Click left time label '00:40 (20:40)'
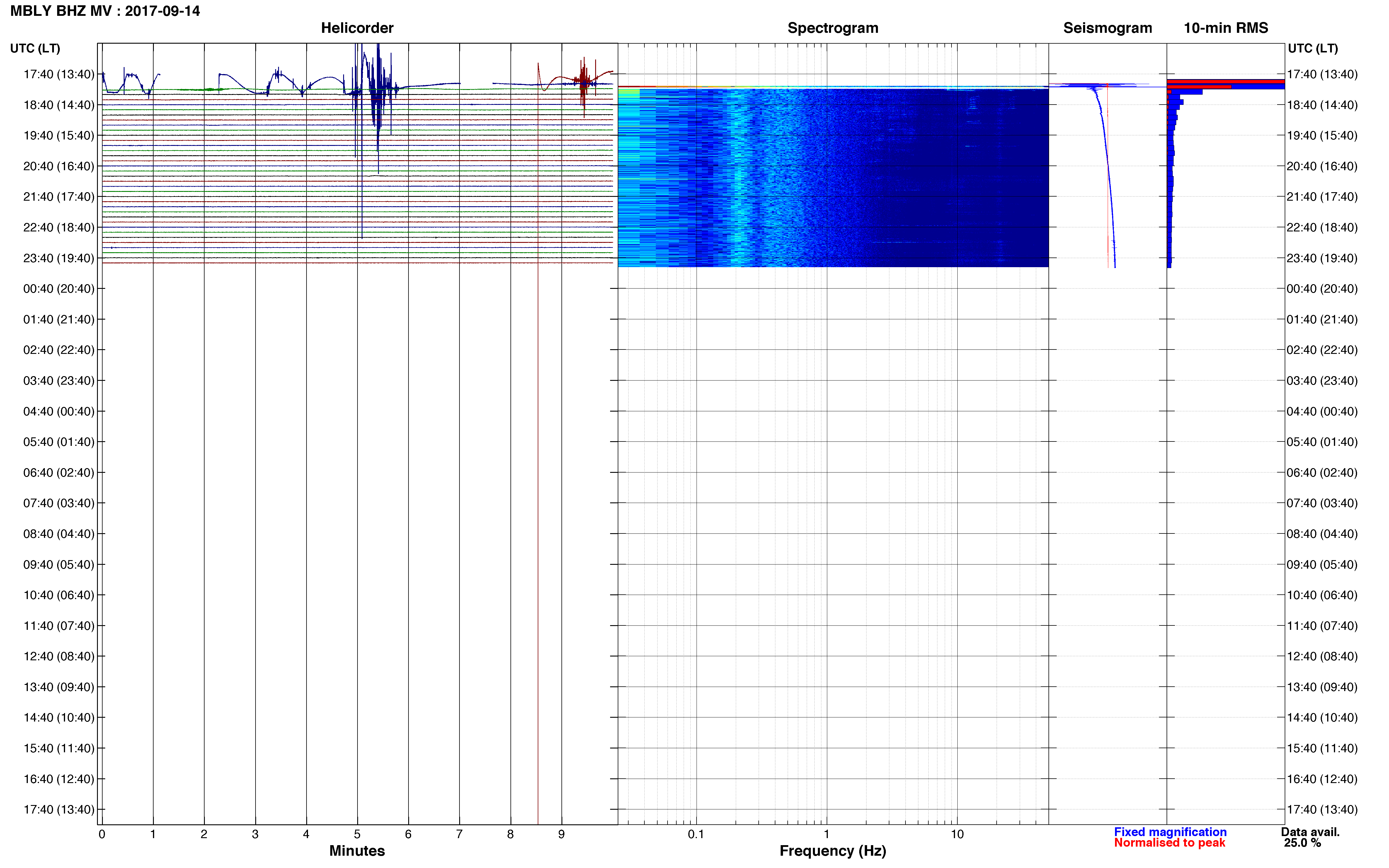Screen dimensions: 1389x868 (x=59, y=289)
